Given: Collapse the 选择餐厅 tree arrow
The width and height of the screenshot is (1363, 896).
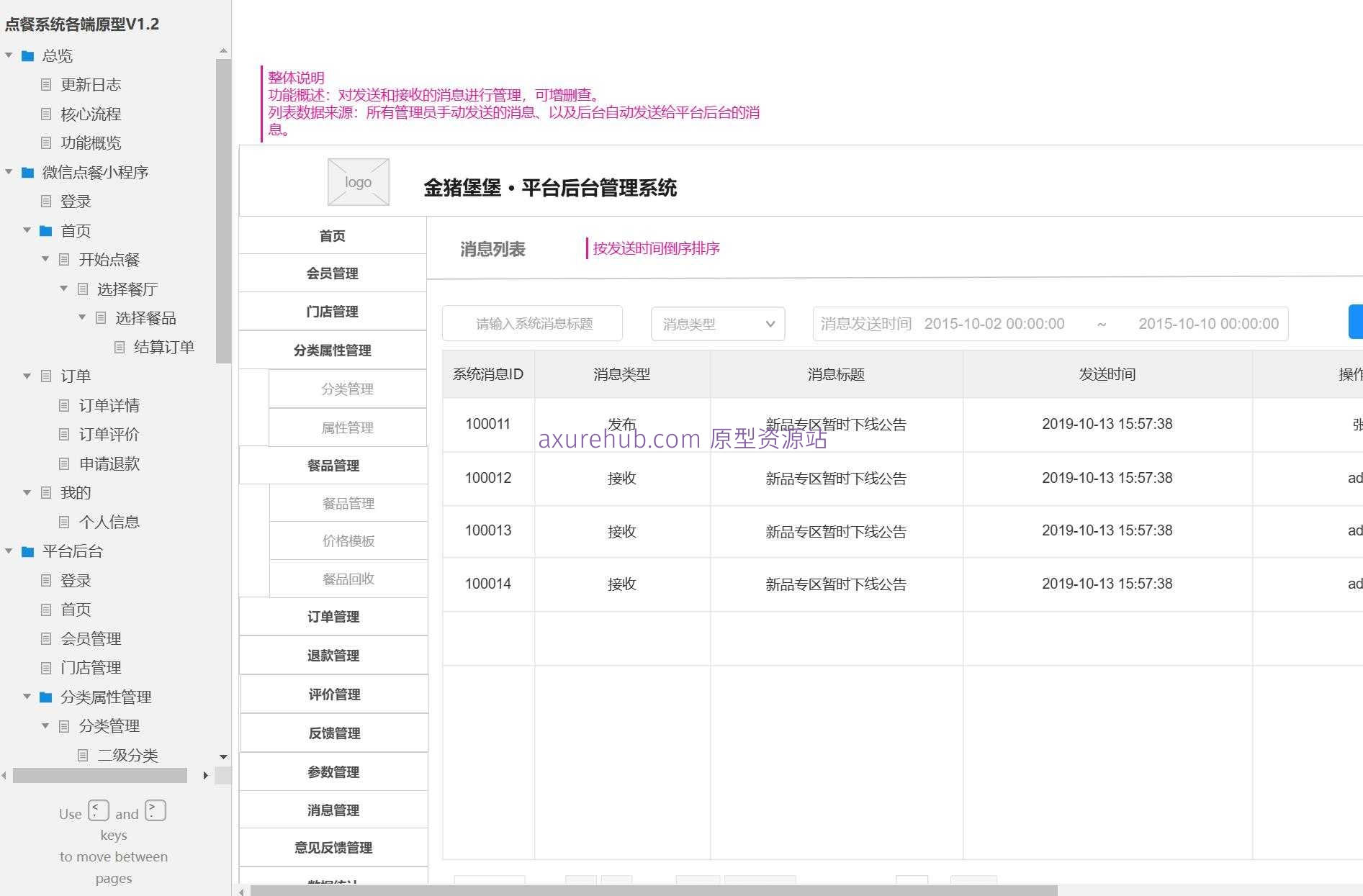Looking at the screenshot, I should (x=64, y=289).
